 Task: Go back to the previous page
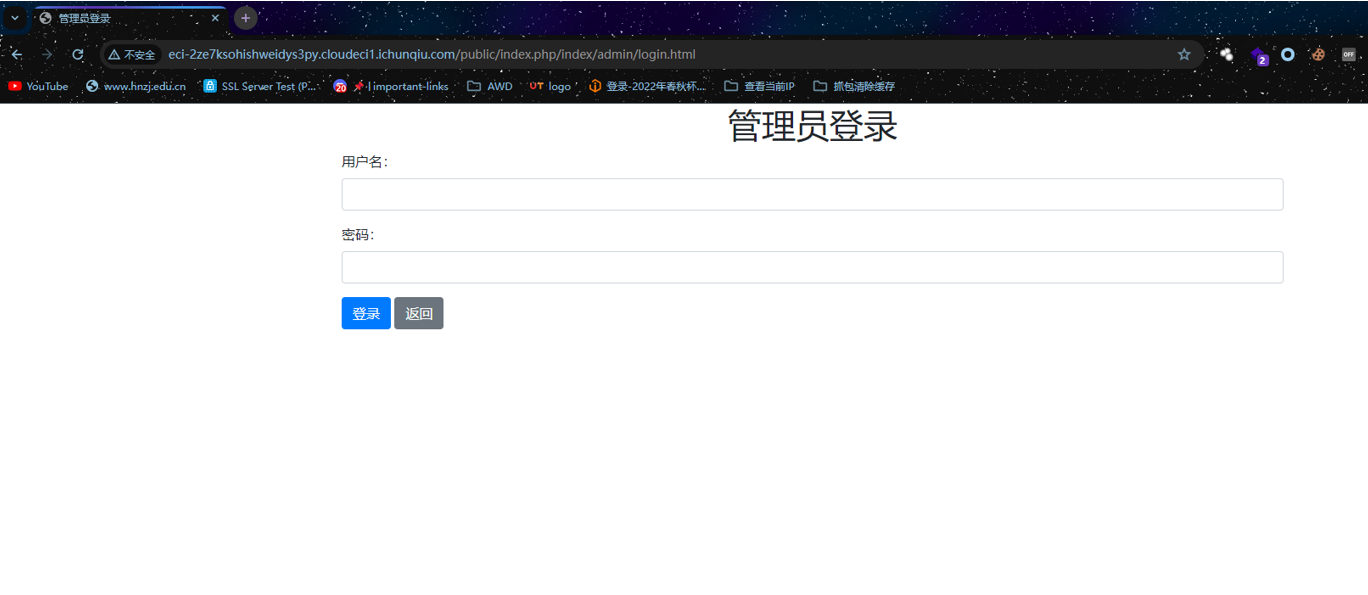pos(17,54)
